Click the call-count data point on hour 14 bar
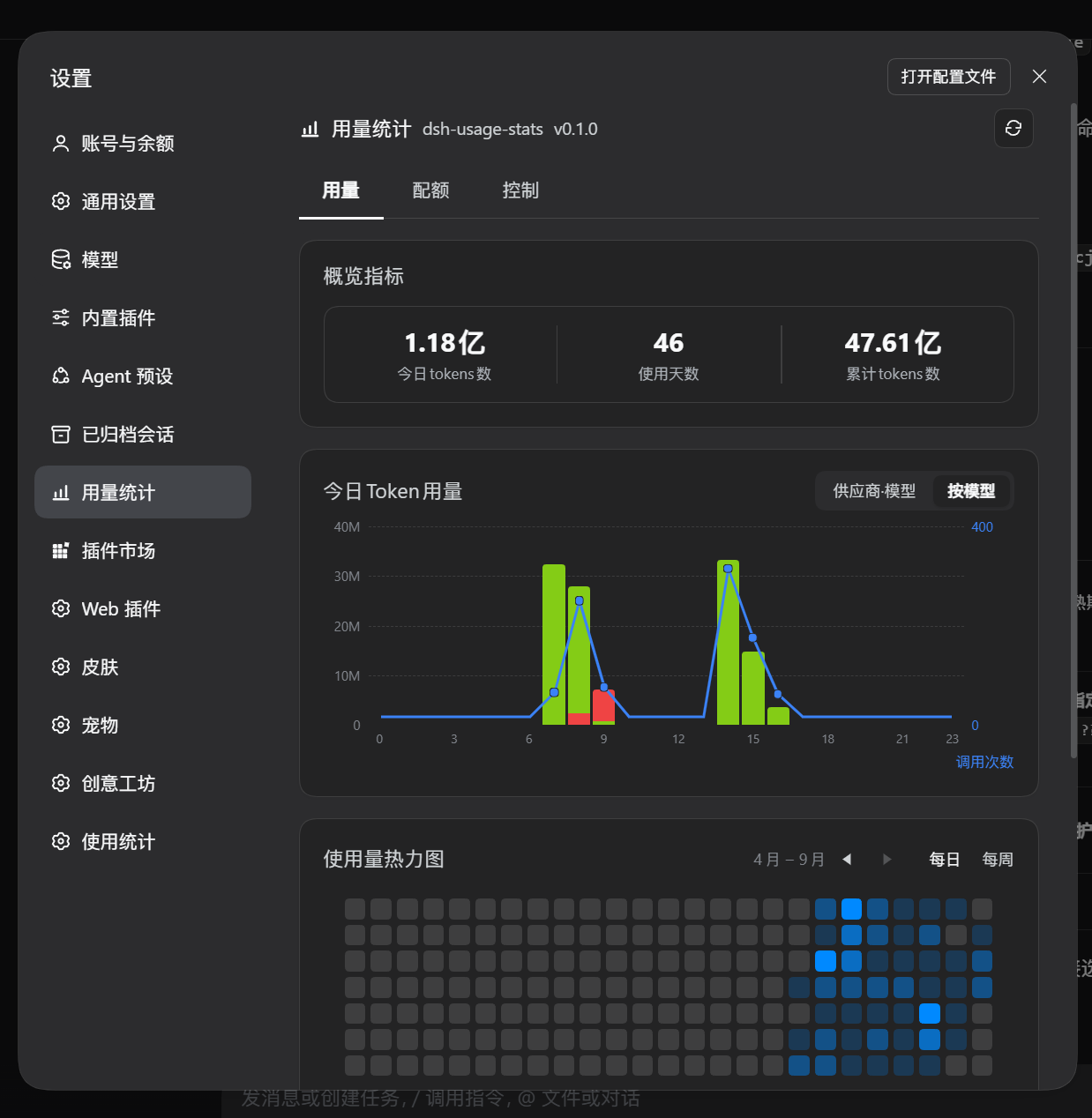The width and height of the screenshot is (1092, 1118). point(728,569)
